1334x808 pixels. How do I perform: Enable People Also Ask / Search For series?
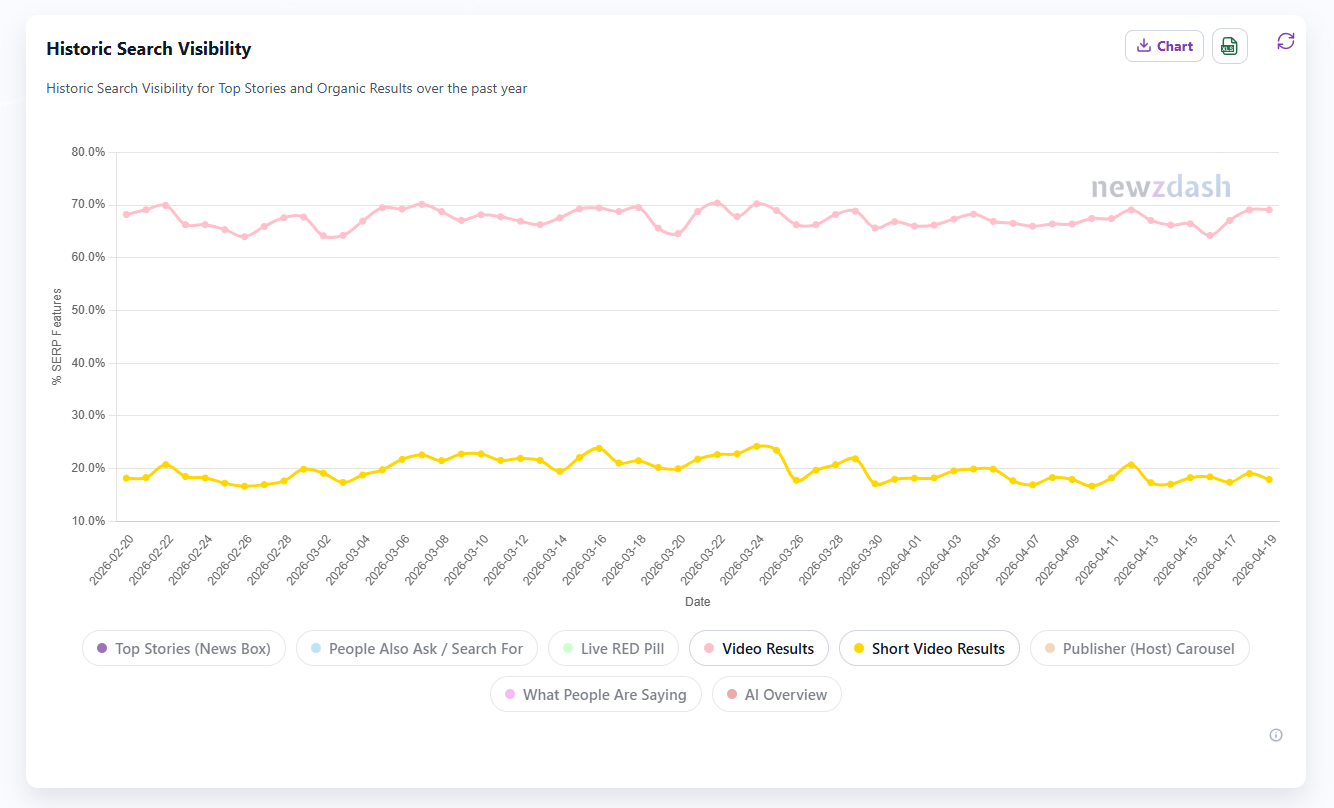click(416, 648)
